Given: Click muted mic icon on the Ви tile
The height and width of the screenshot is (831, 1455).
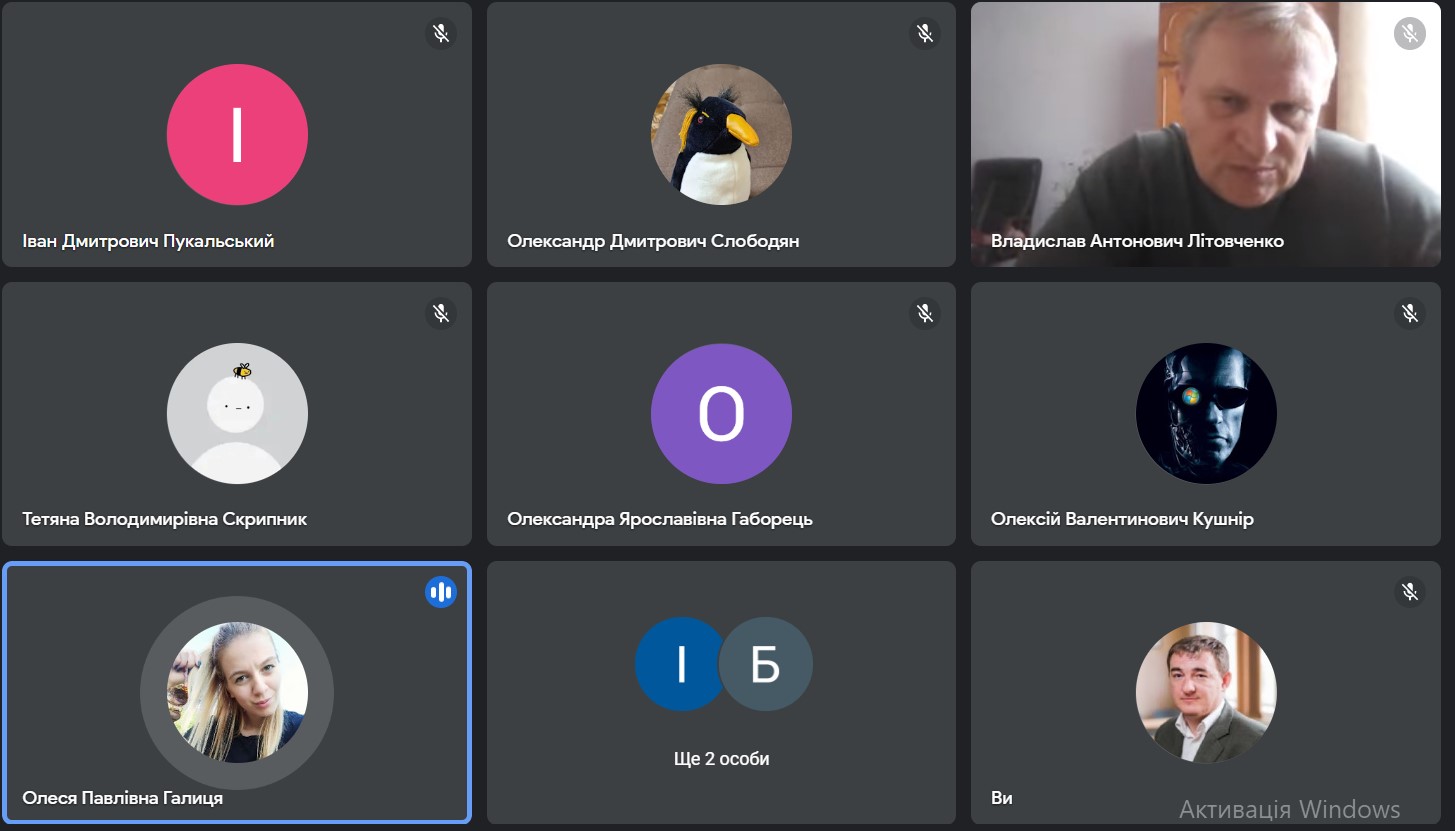Looking at the screenshot, I should point(1410,592).
